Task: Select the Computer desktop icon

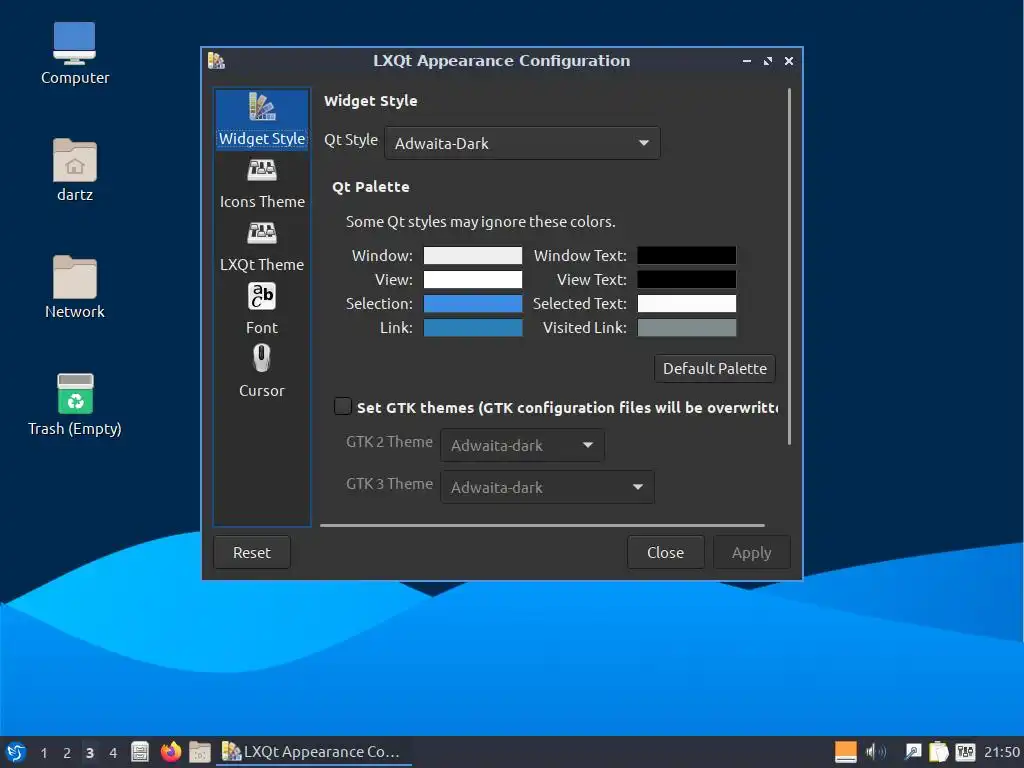Action: coord(74,54)
